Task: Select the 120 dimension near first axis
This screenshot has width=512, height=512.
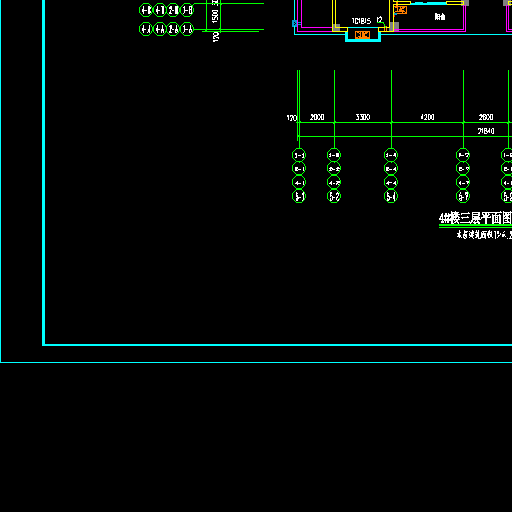Action: click(x=292, y=118)
